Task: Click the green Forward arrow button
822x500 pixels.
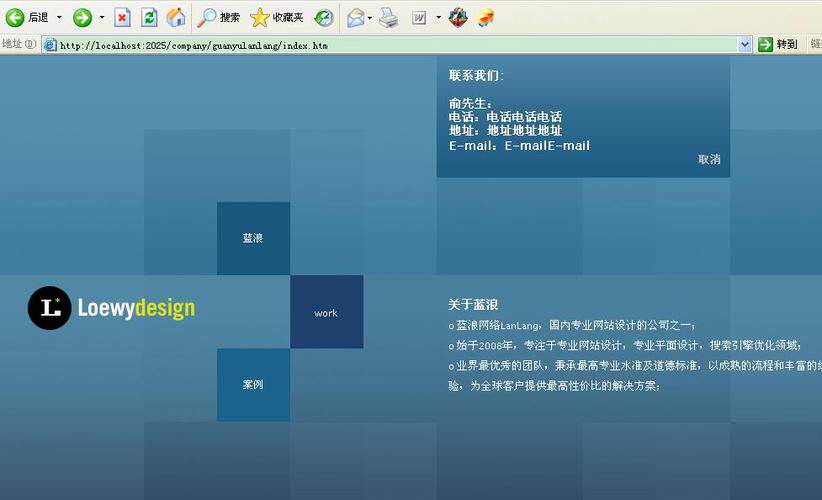Action: point(82,18)
